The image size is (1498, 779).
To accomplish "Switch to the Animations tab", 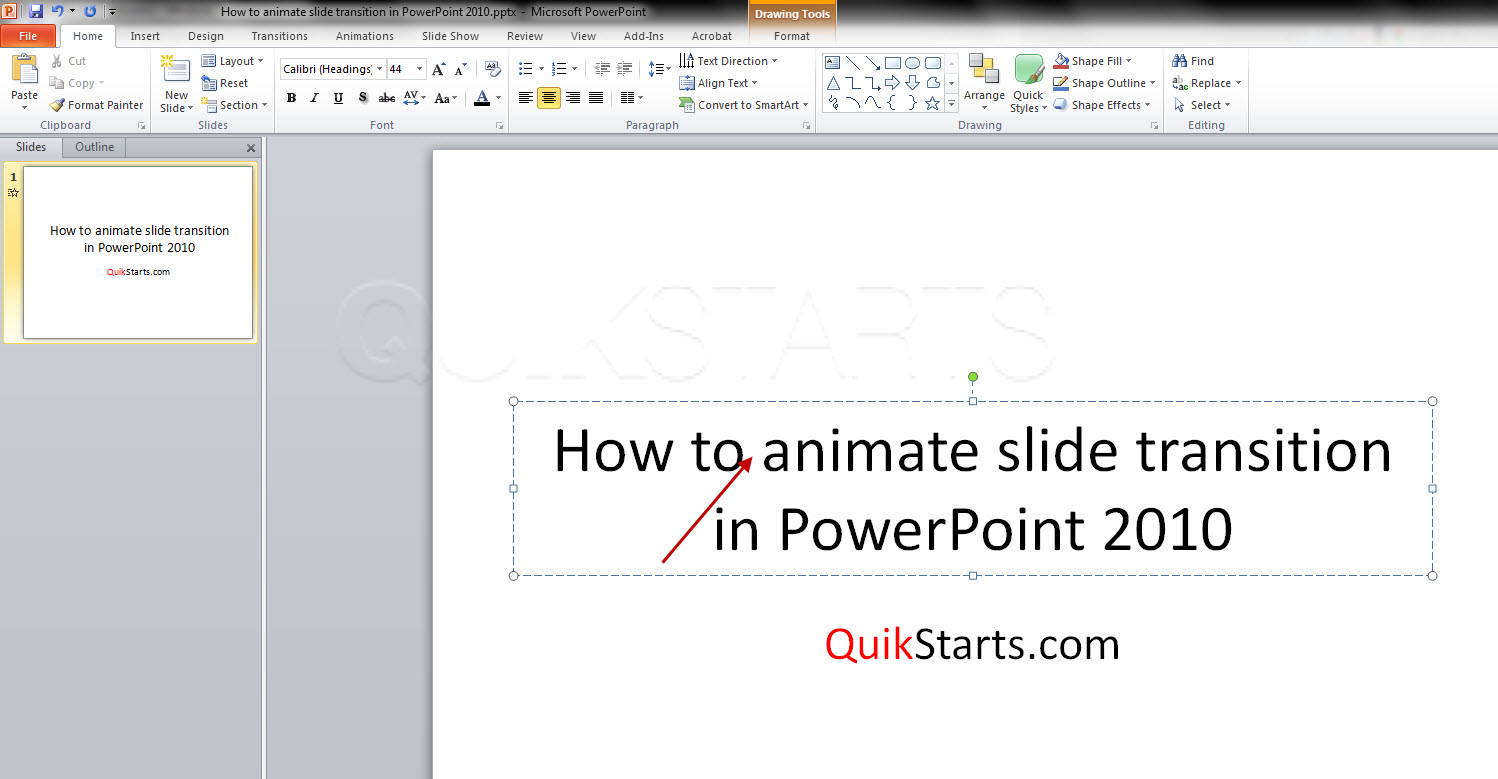I will pos(365,36).
